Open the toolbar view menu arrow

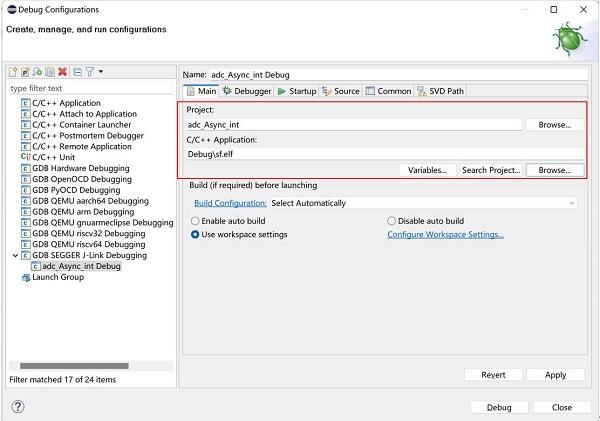[101, 72]
